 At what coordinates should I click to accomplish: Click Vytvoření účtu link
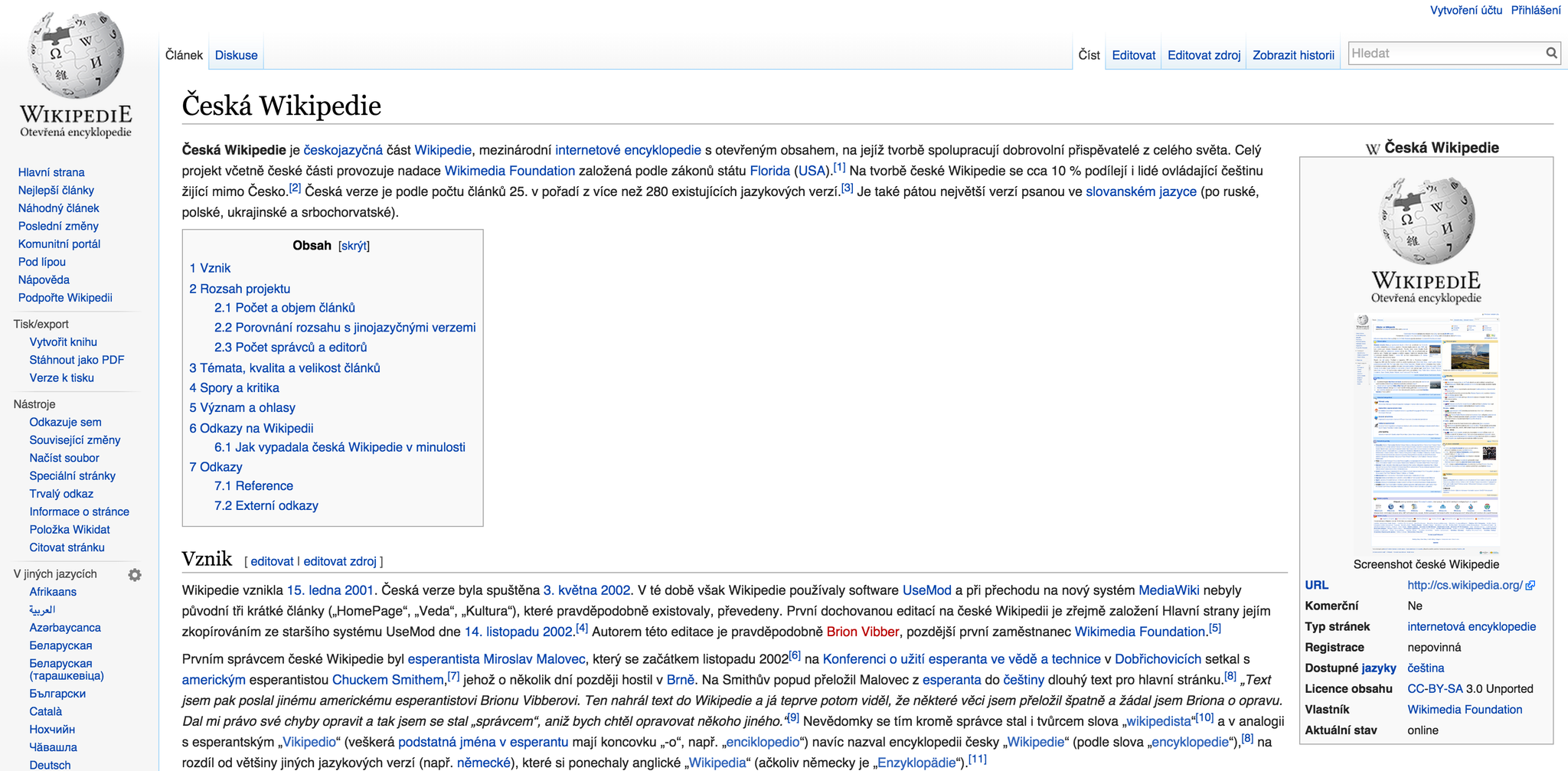click(1466, 10)
